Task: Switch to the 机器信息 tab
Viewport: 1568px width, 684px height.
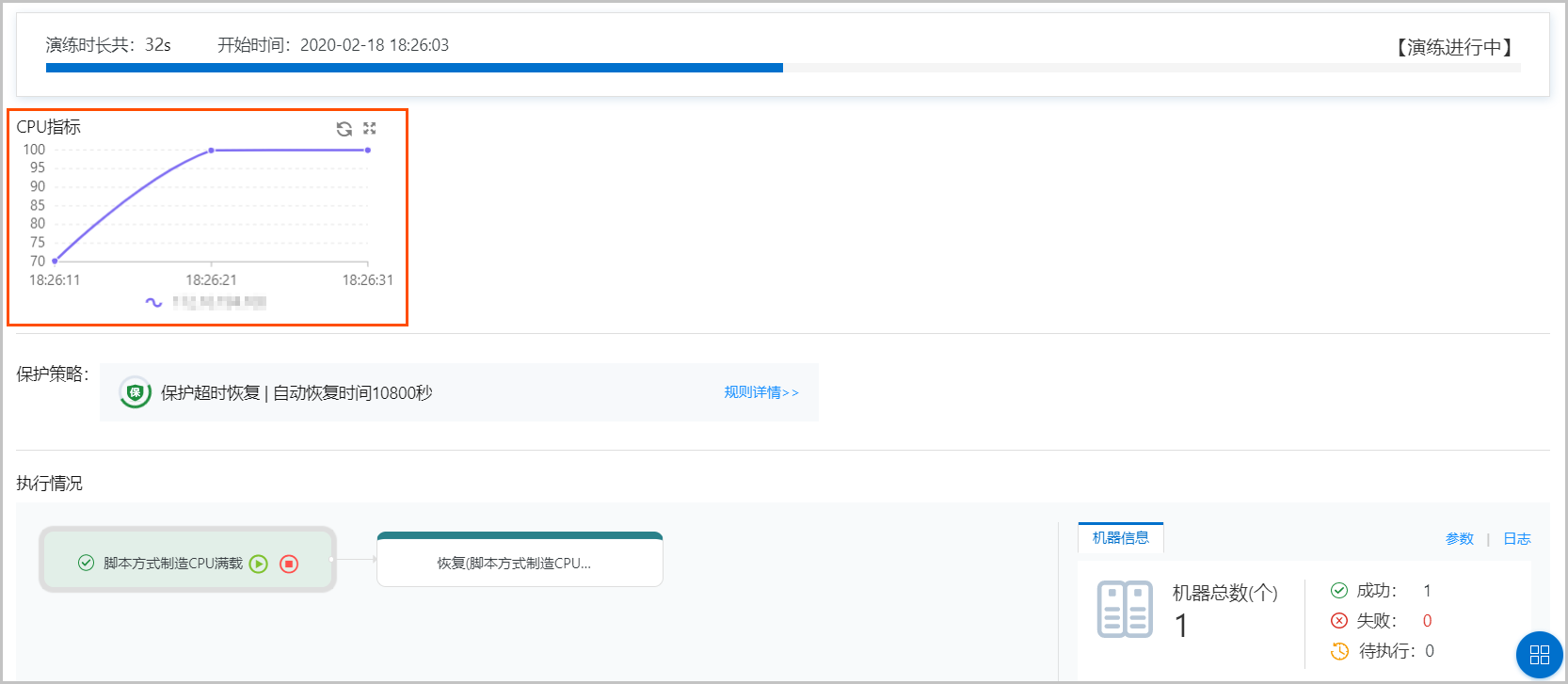Action: coord(1120,538)
